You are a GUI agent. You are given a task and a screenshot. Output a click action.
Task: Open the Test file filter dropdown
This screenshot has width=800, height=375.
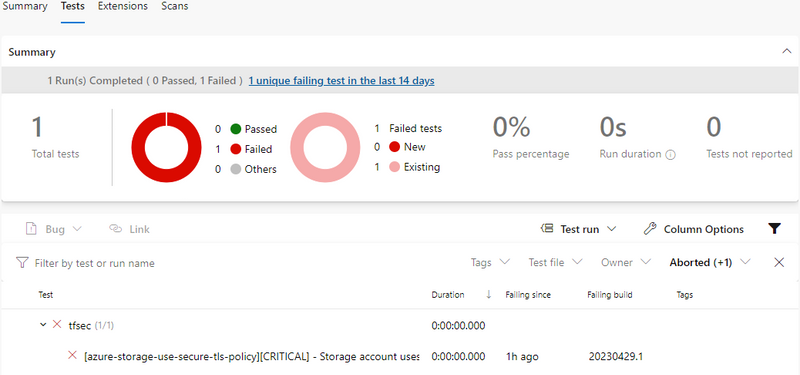555,262
